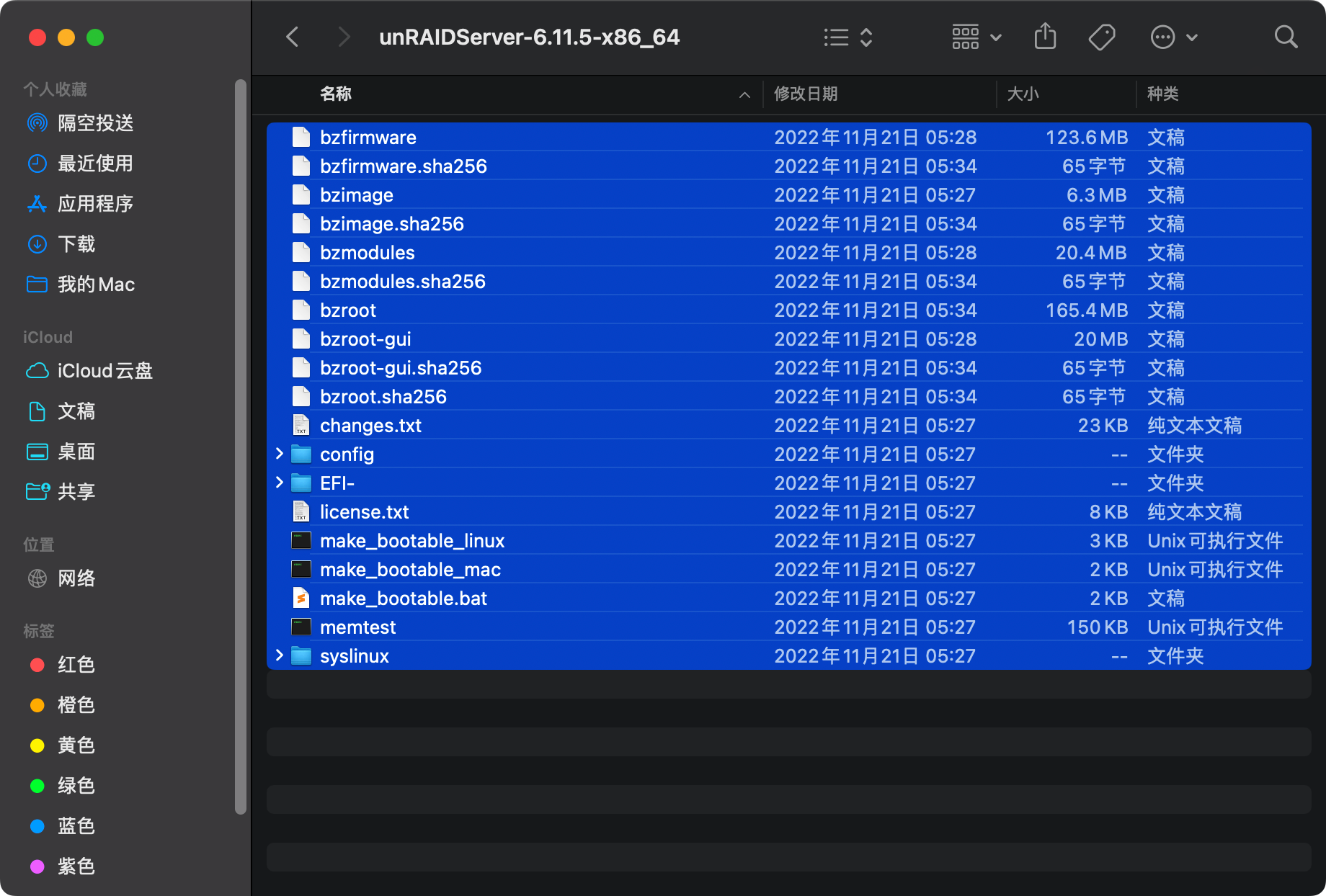
Task: Sort by 修改日期 column header
Action: [x=806, y=94]
